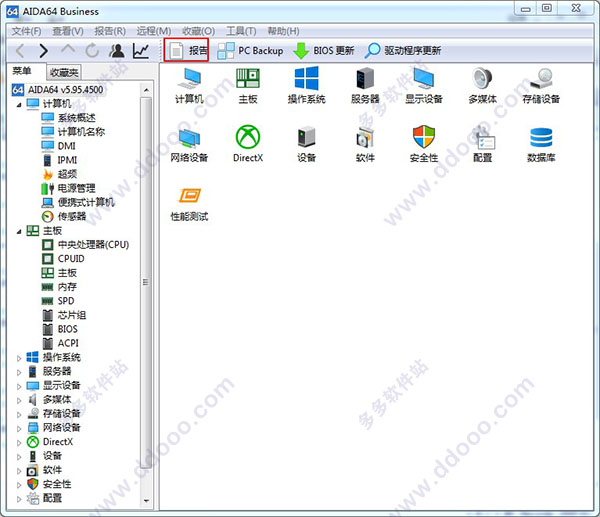Image resolution: width=600 pixels, height=517 pixels.
Task: Click the back navigation arrow
Action: tap(20, 51)
